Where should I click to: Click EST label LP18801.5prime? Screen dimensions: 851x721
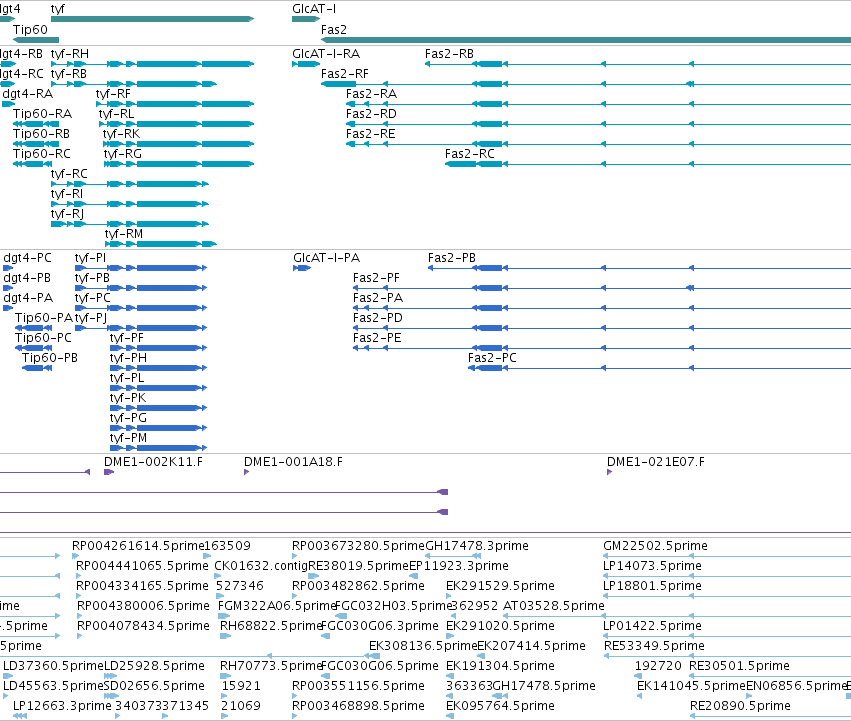[652, 586]
